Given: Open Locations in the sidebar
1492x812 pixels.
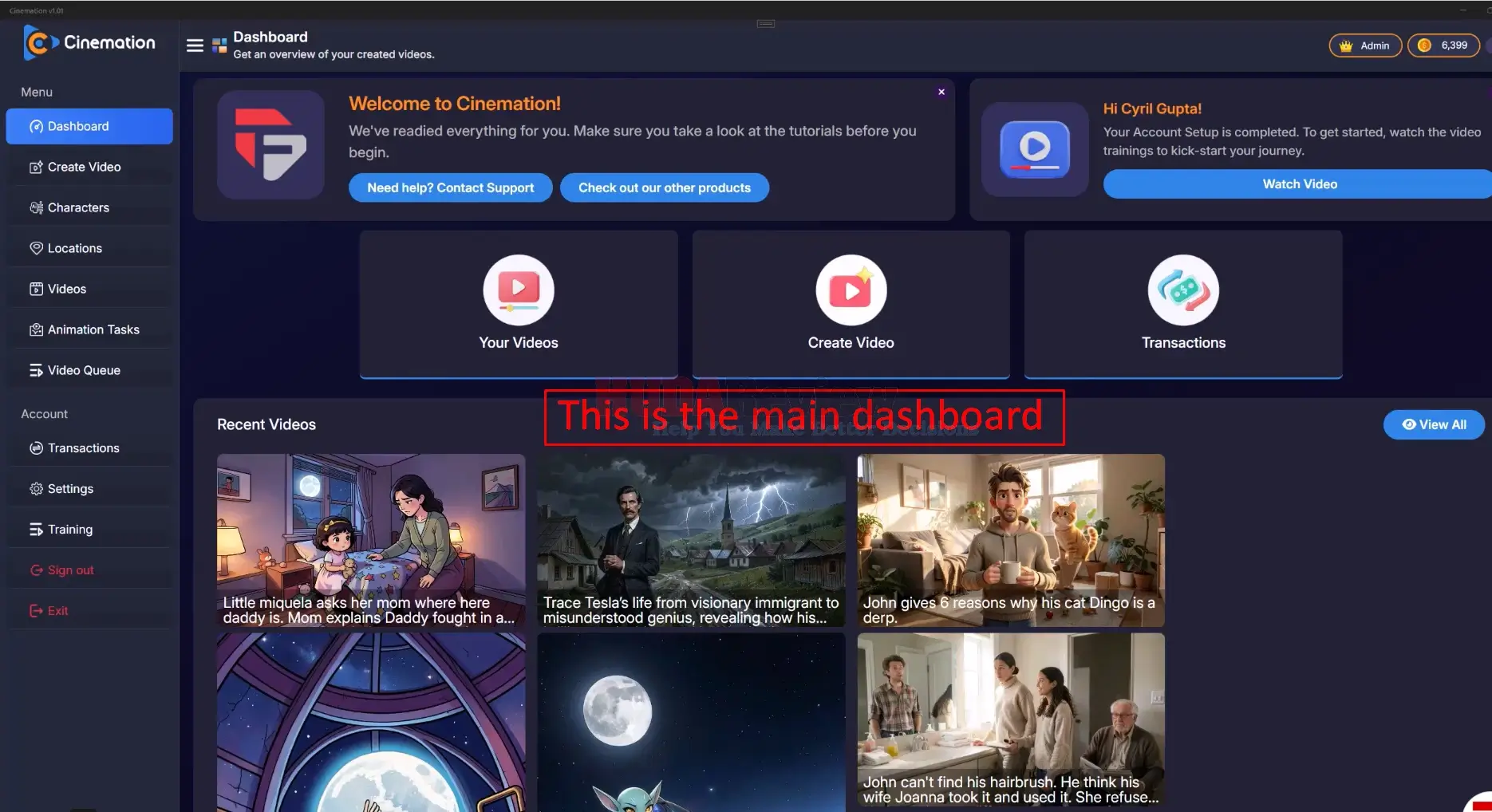Looking at the screenshot, I should pos(89,248).
